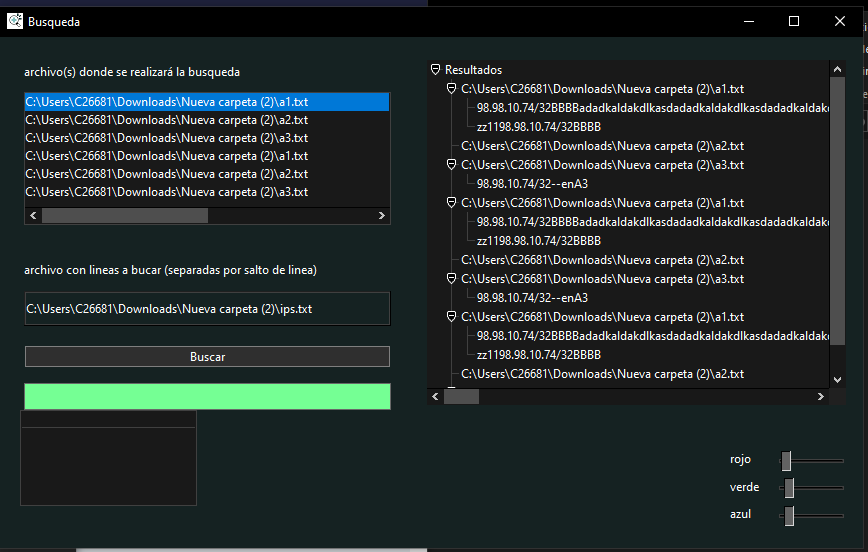
Task: Click file list's left scroll arrow
Action: (32, 215)
